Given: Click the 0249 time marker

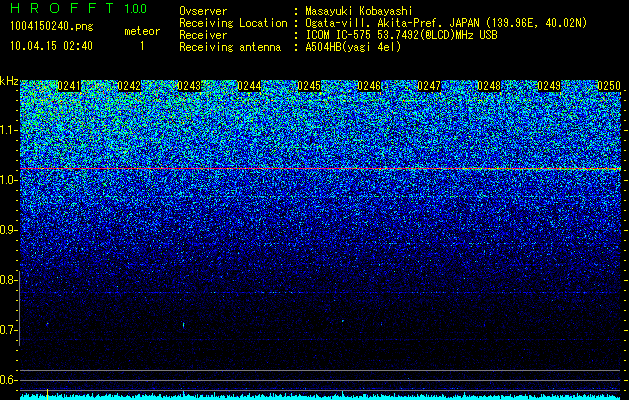Looking at the screenshot, I should click(x=549, y=86).
